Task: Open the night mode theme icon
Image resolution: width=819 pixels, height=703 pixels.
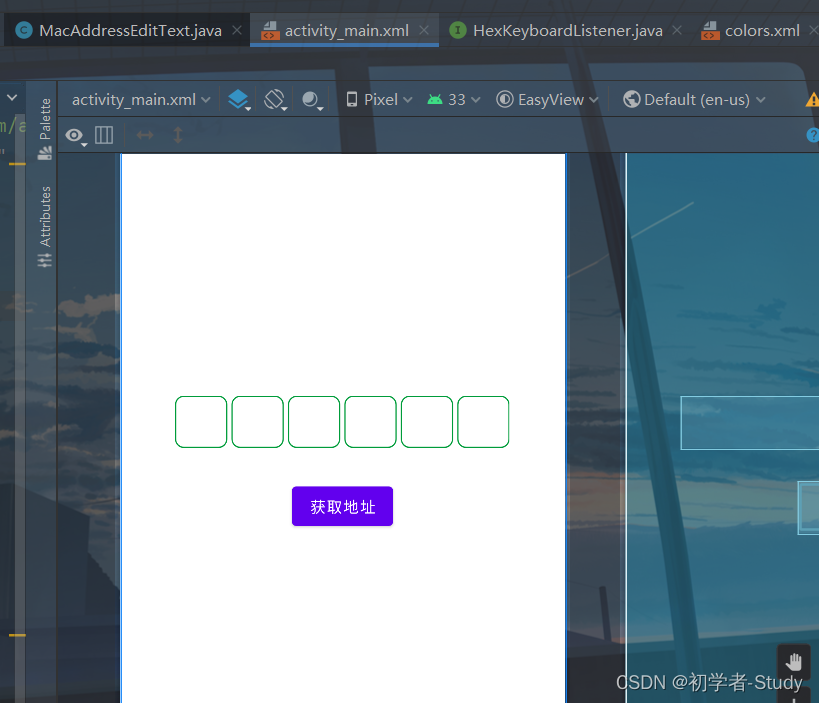Action: [311, 99]
